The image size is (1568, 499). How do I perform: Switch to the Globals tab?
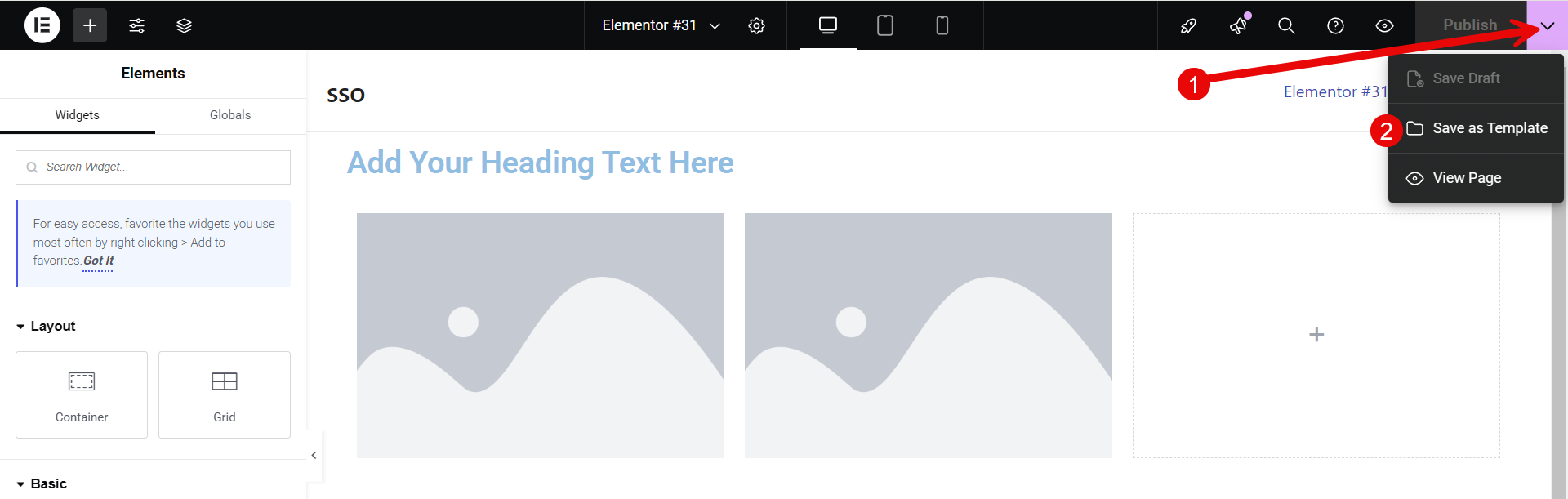[x=230, y=115]
